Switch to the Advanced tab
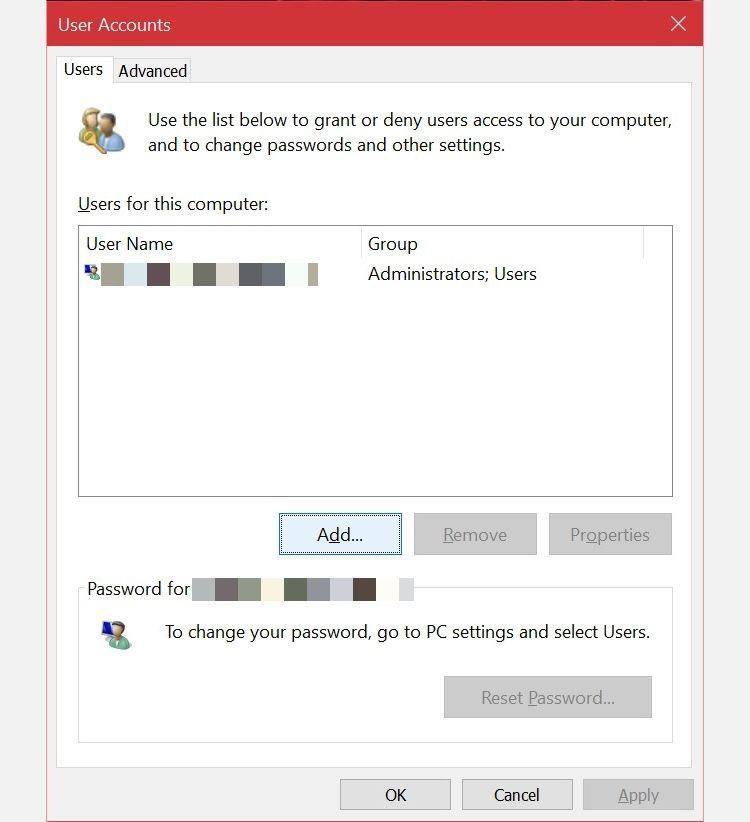The image size is (750, 822). coord(152,71)
